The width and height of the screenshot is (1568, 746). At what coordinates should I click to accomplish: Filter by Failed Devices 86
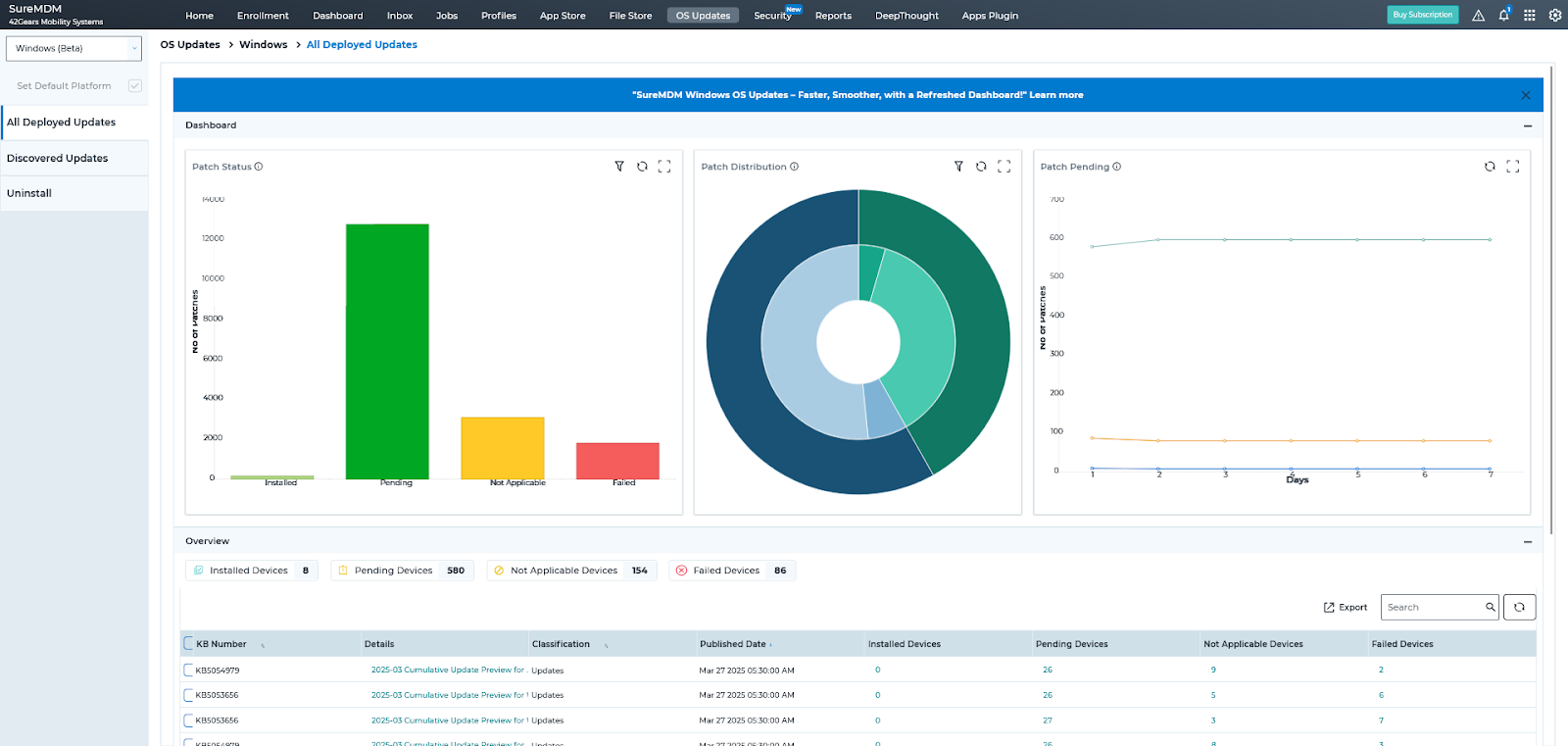[732, 571]
